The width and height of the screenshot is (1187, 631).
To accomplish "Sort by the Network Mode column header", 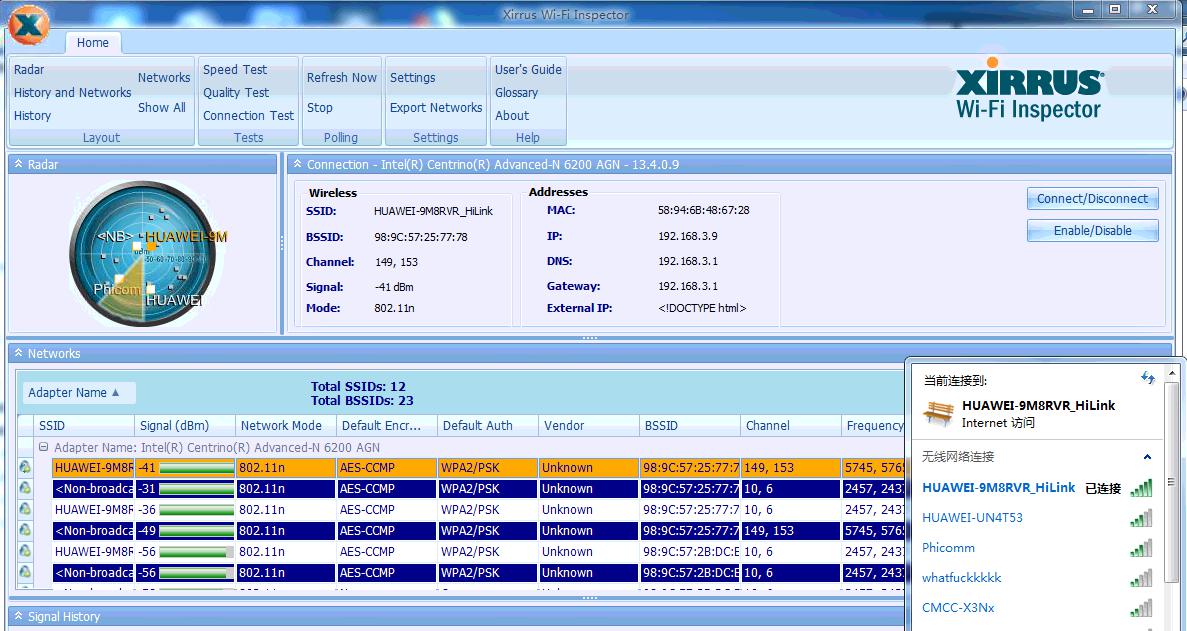I will click(285, 426).
